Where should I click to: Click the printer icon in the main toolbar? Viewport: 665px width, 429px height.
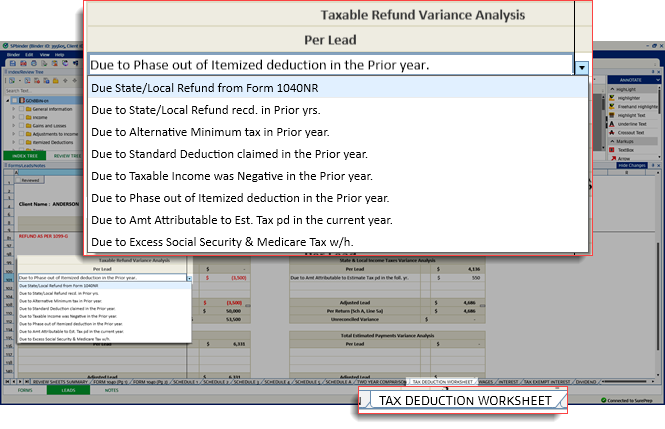[x=34, y=63]
